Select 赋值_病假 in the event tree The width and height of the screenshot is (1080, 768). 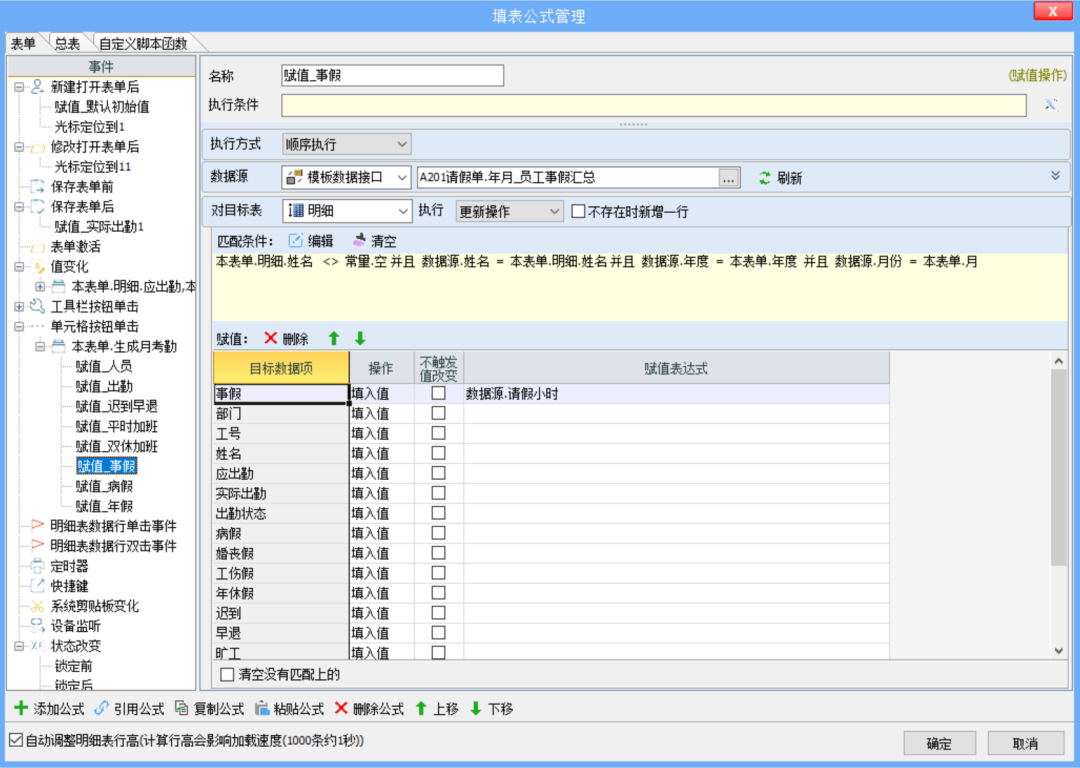click(x=104, y=486)
